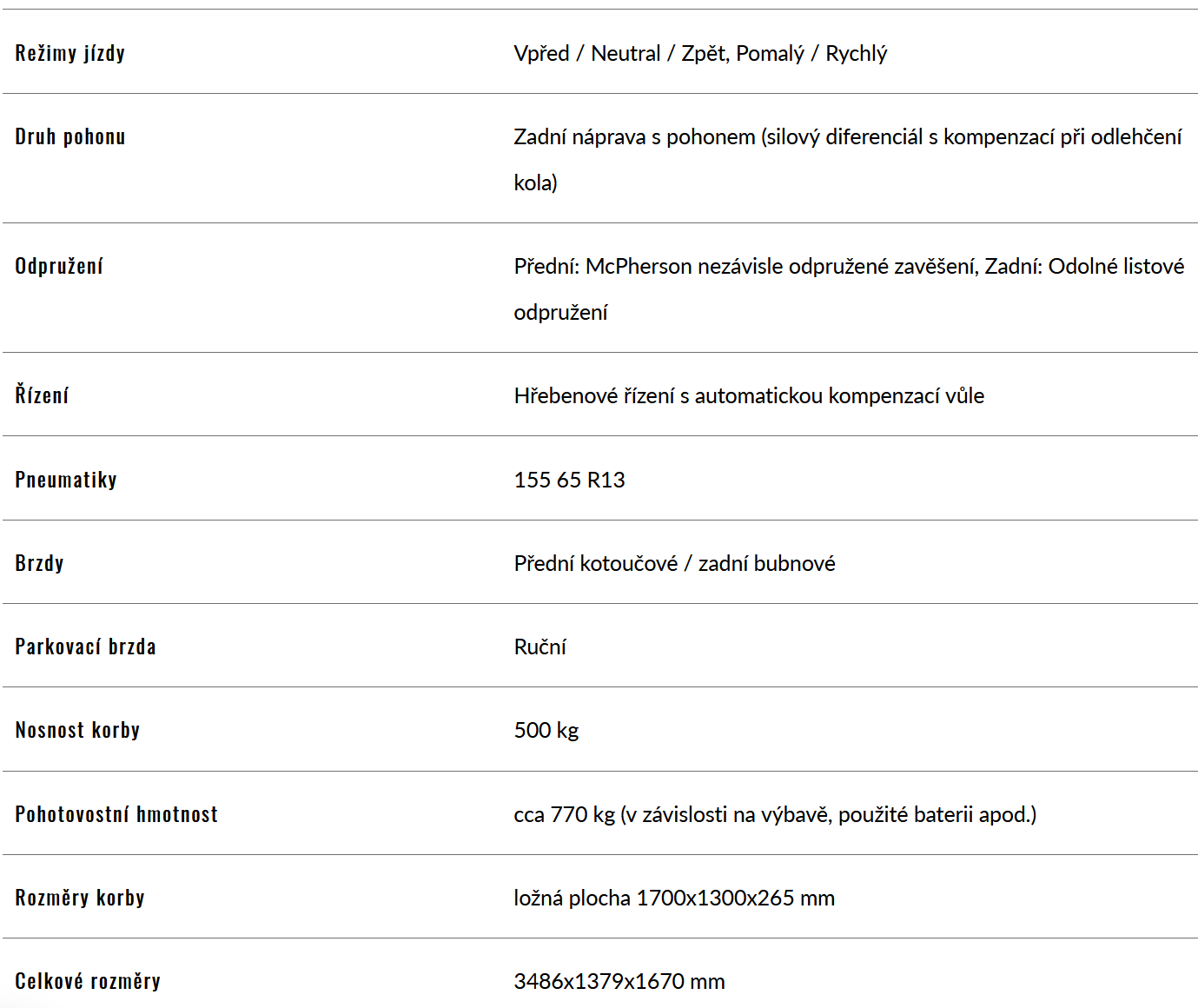Click the Pneumatiky label
The image size is (1198, 1008).
[x=66, y=480]
